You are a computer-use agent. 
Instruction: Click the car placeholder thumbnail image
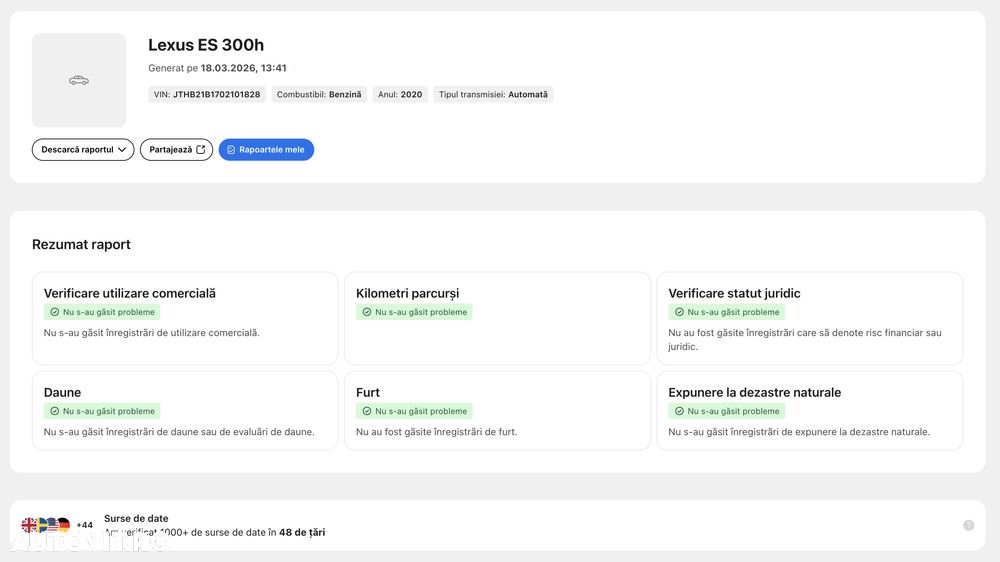click(x=79, y=80)
